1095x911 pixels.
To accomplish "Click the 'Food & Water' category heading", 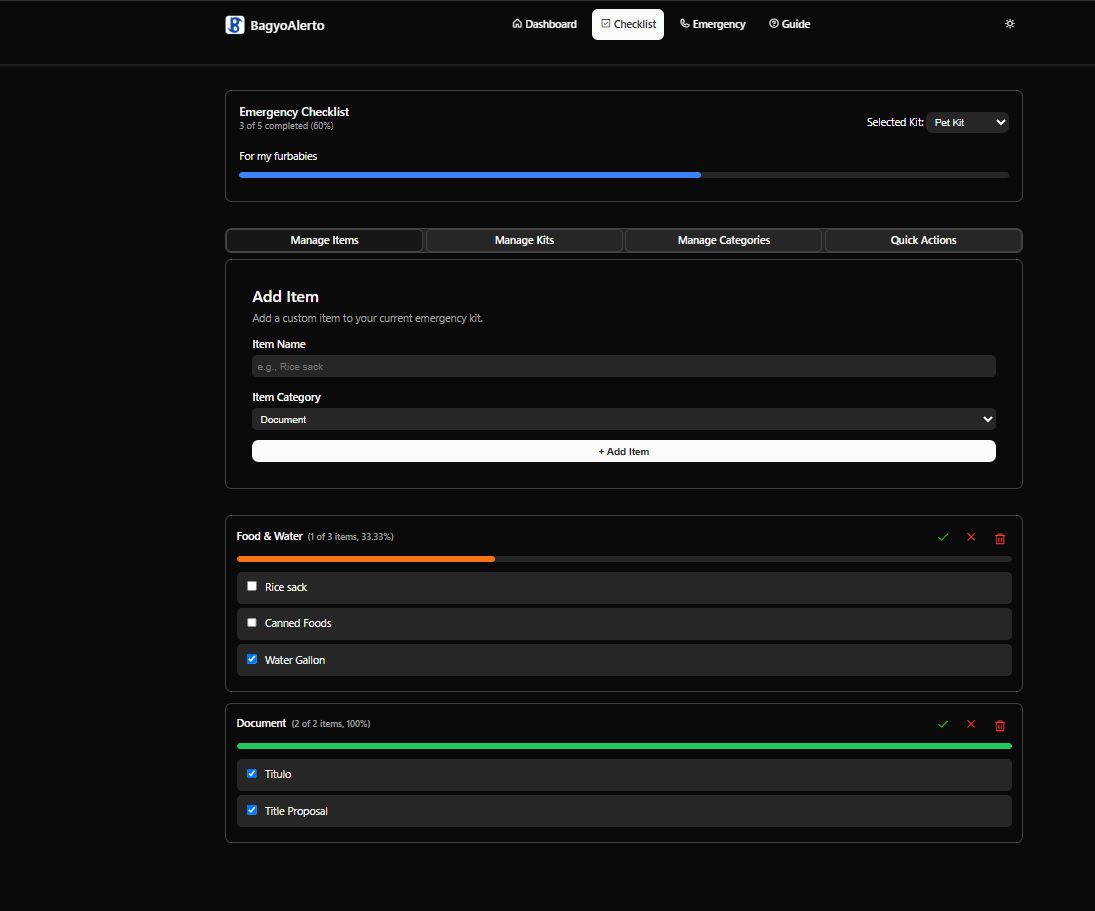I will (x=270, y=536).
